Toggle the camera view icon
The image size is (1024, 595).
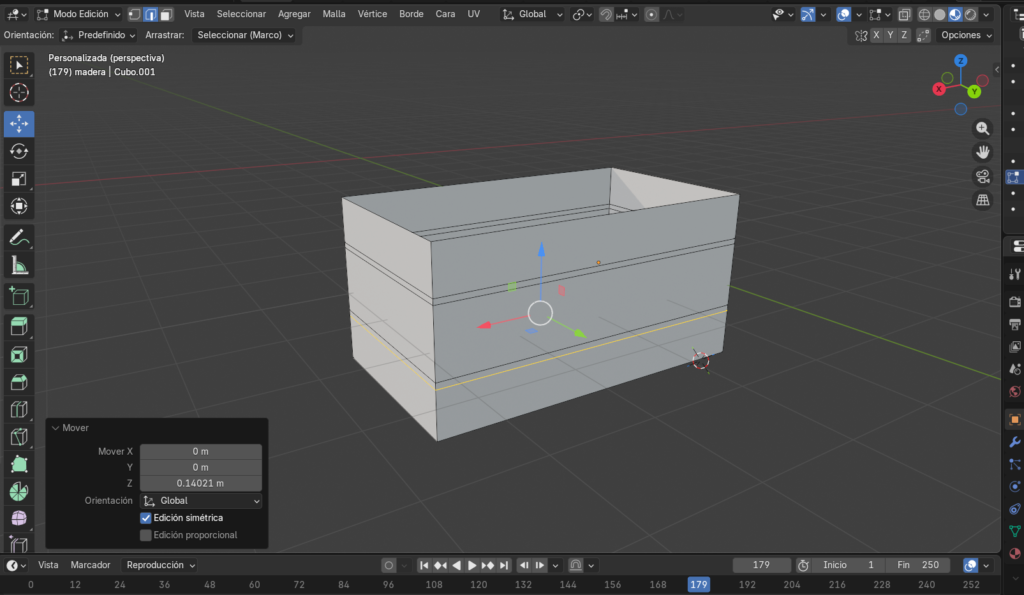click(x=983, y=176)
